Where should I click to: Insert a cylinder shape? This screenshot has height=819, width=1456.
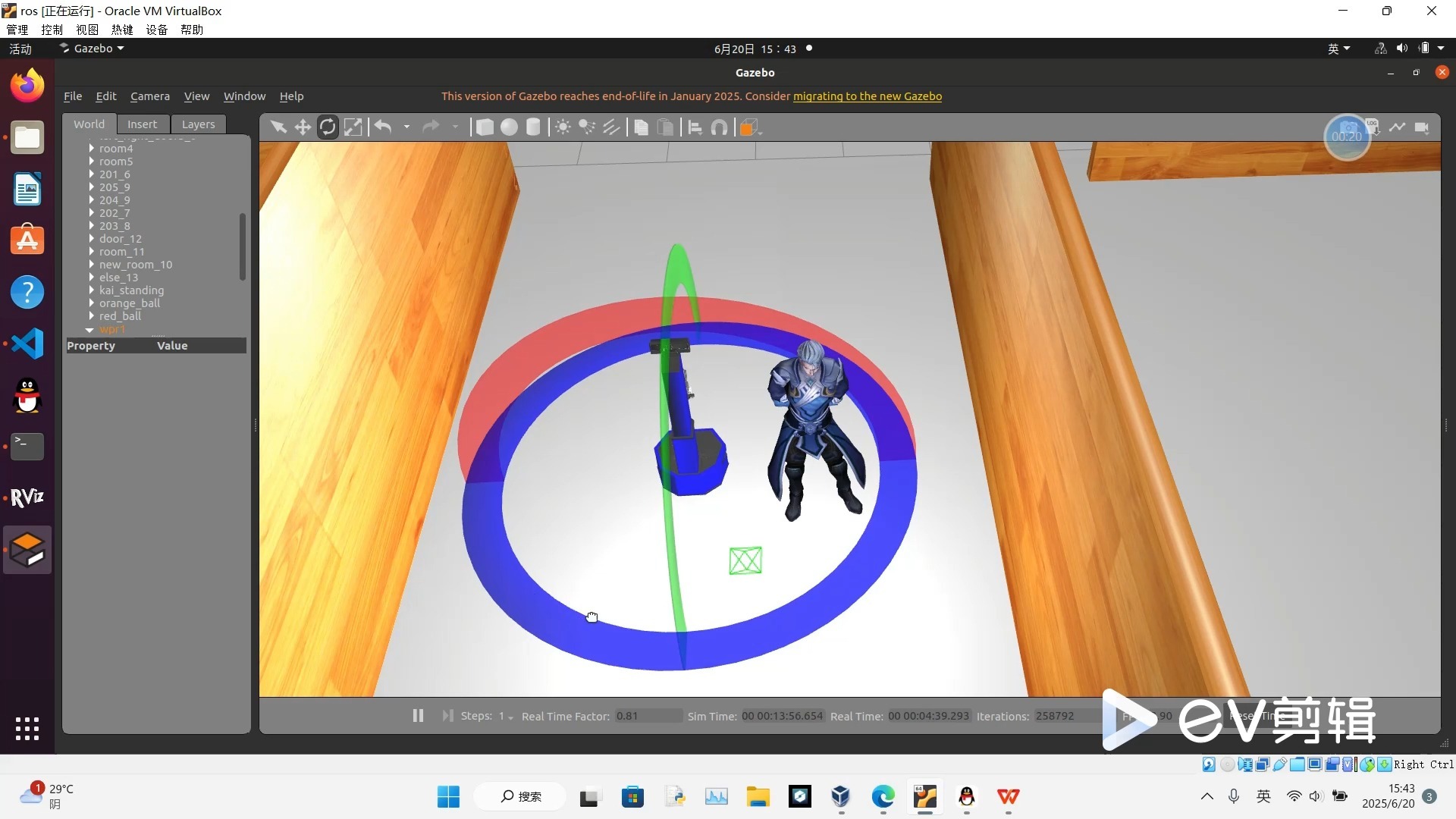(533, 127)
